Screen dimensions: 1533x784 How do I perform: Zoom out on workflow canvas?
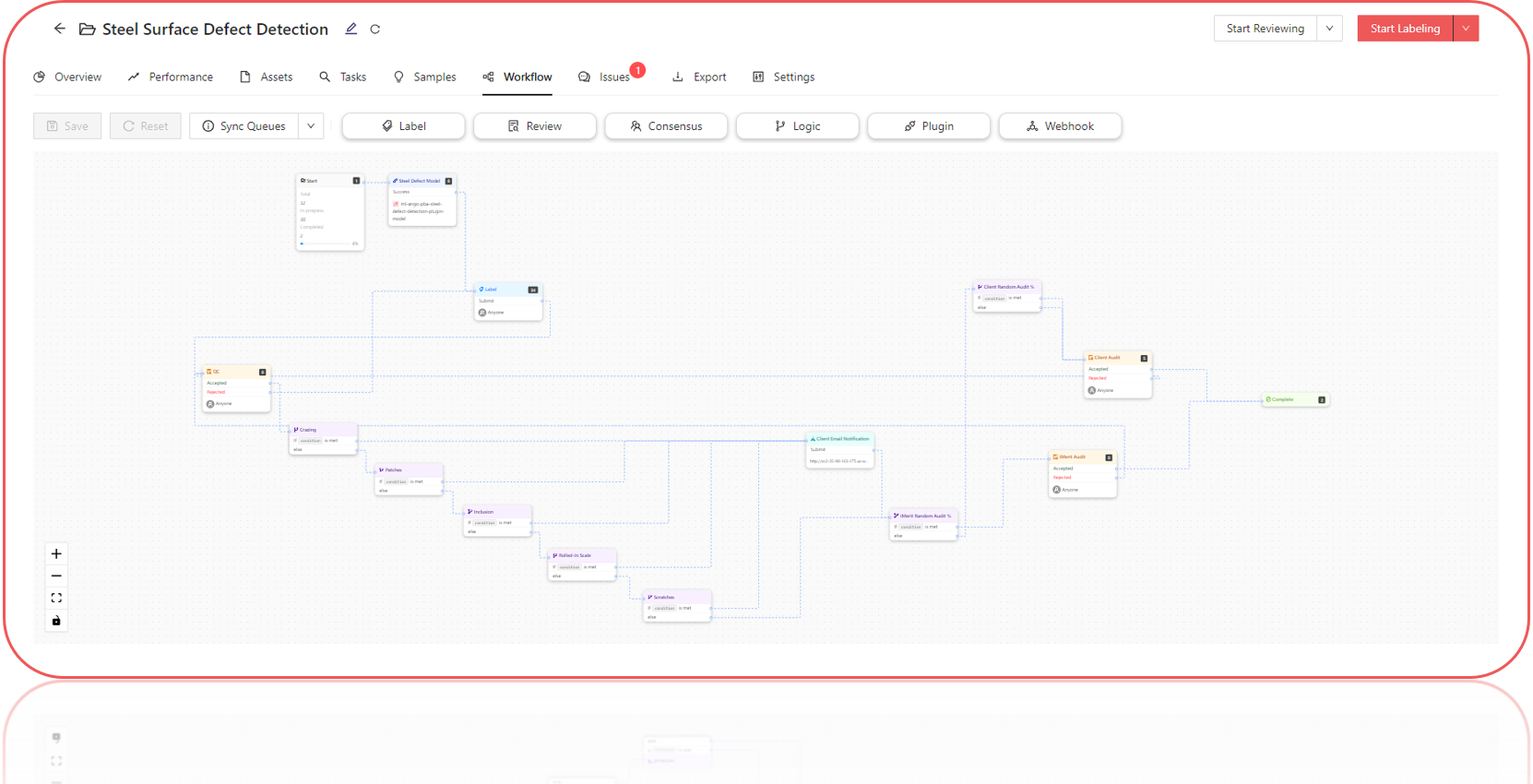(x=56, y=576)
